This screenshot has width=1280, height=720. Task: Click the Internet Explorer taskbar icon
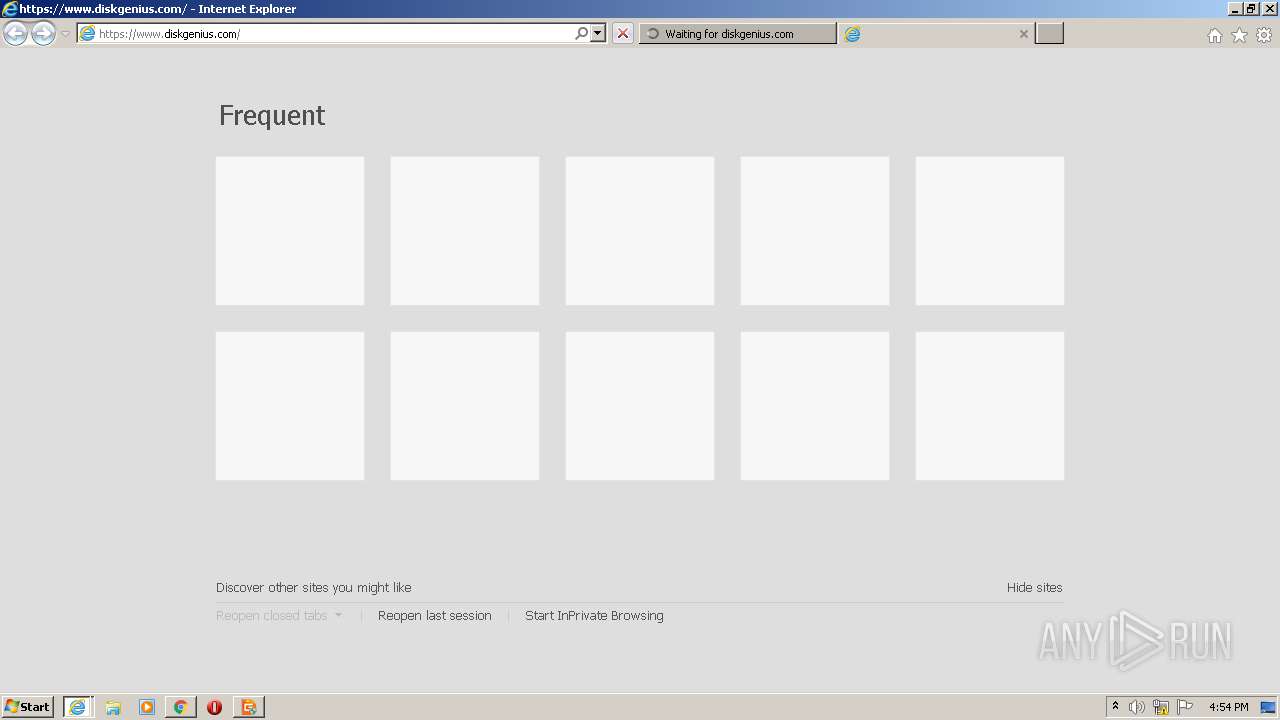(78, 707)
